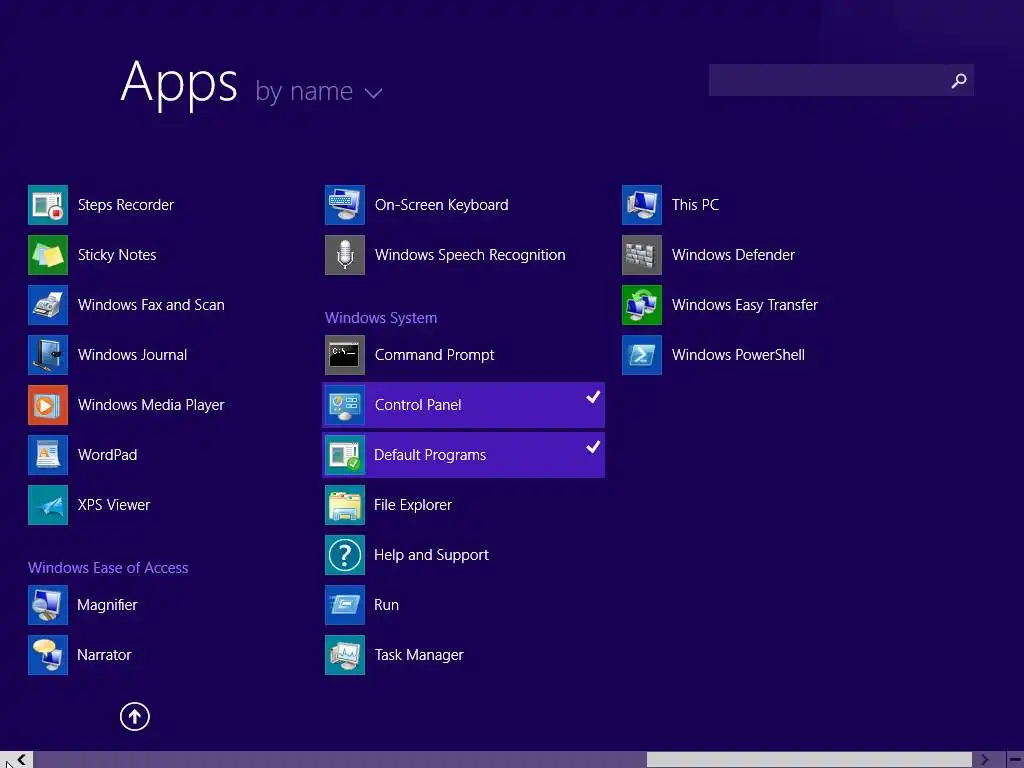The width and height of the screenshot is (1024, 768).
Task: Uncheck the Control Panel selection checkmark
Action: pyautogui.click(x=593, y=396)
